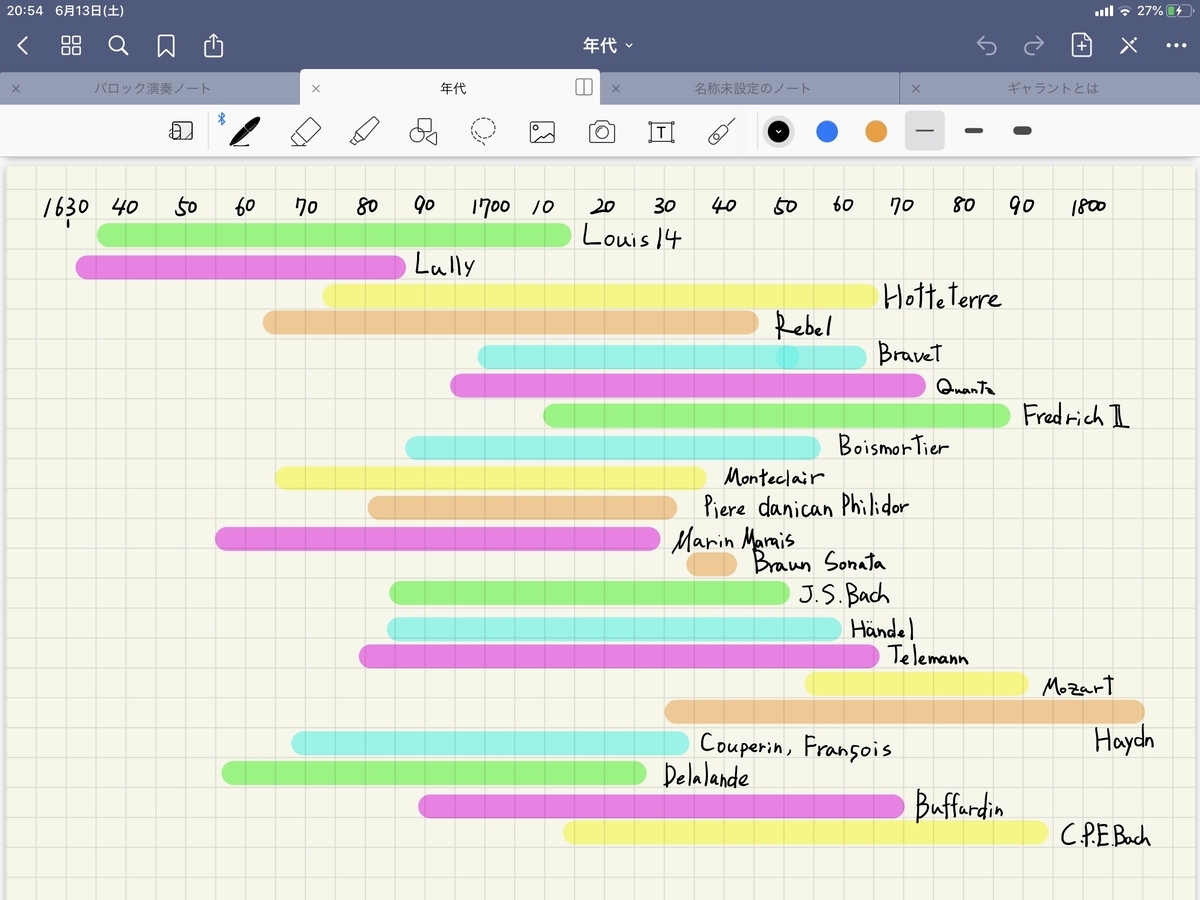1200x900 pixels.
Task: Close the 名称未設定のノート tab
Action: [x=615, y=88]
